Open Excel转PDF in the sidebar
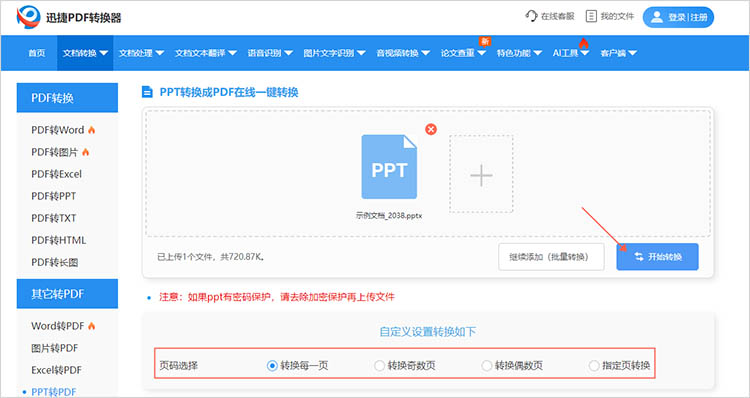 (x=56, y=370)
